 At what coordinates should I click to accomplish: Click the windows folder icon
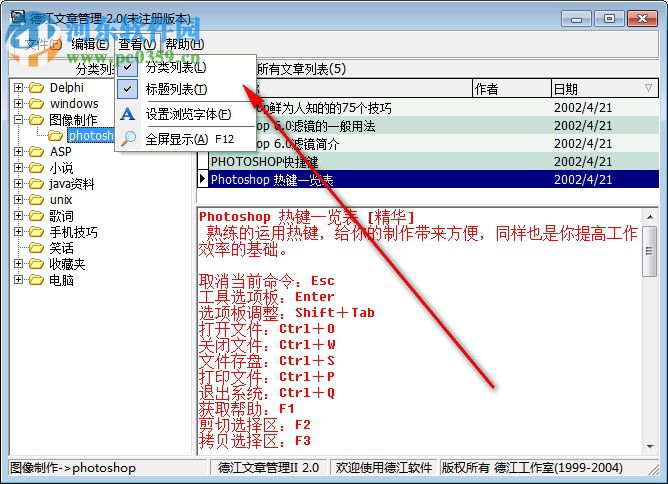tap(37, 104)
